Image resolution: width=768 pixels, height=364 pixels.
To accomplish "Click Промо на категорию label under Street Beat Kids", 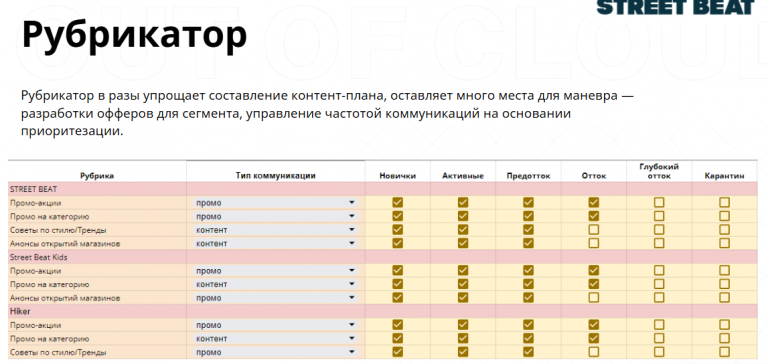I will pos(49,284).
